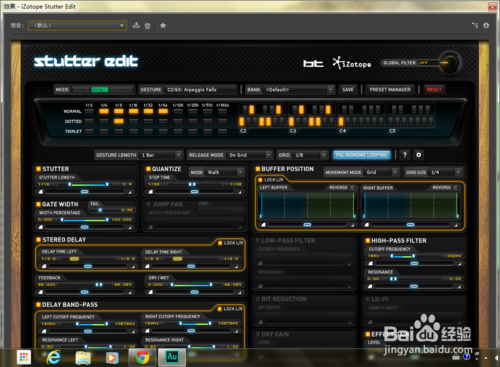Click the iZotope logo
Screen dimensions: 500x367
coord(352,63)
